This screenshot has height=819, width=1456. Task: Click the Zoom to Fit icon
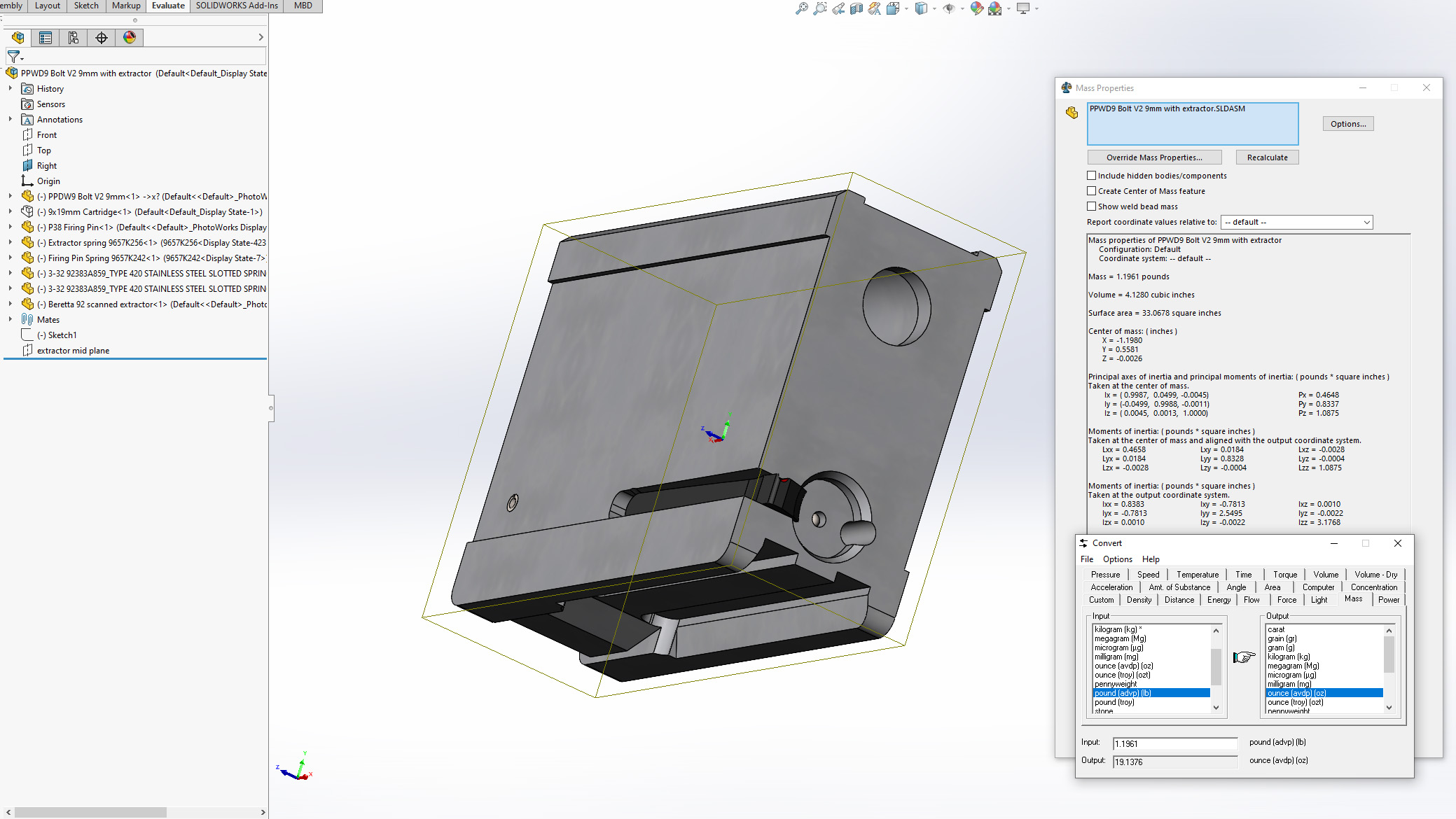[x=802, y=8]
